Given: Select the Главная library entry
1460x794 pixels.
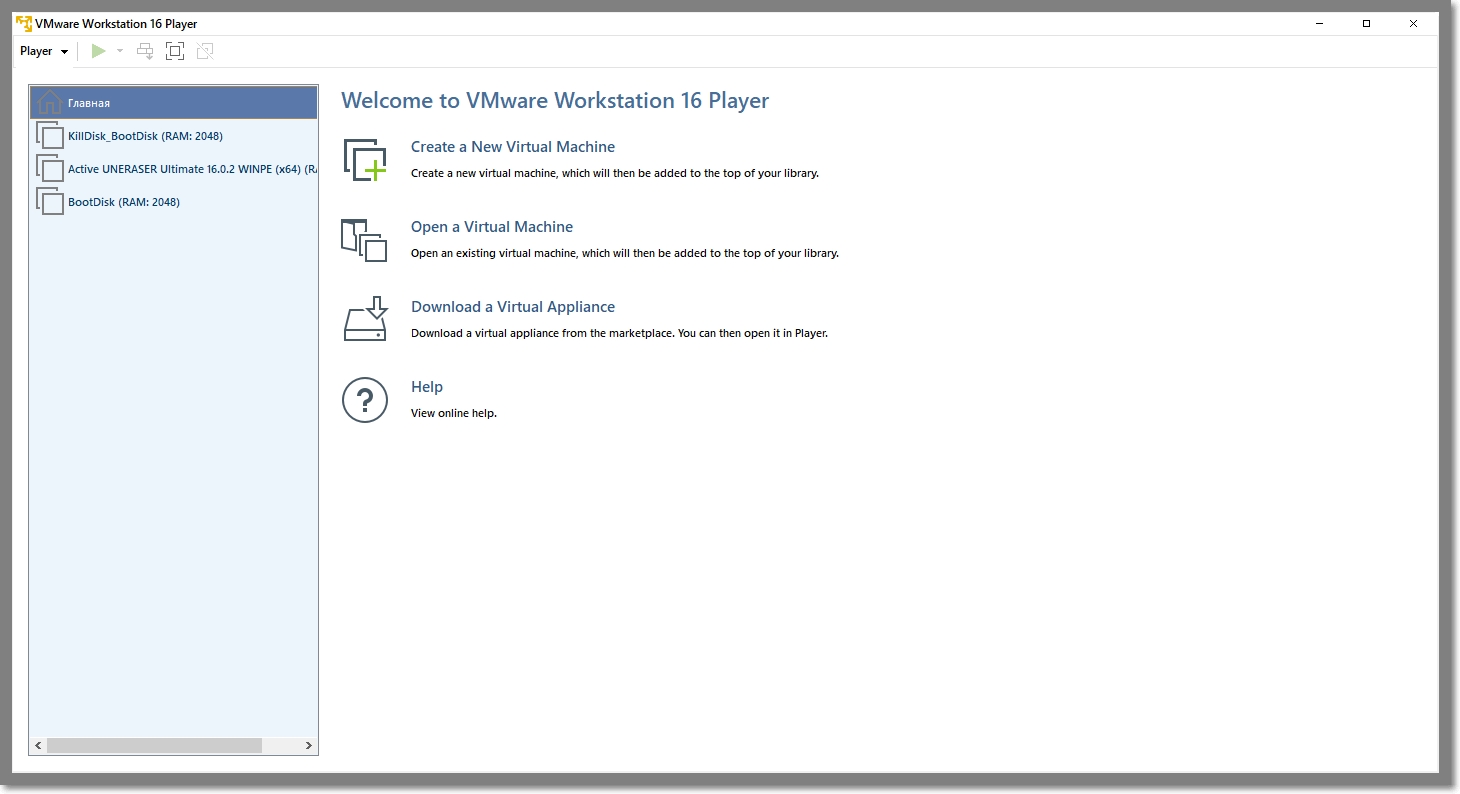Looking at the screenshot, I should click(x=89, y=103).
